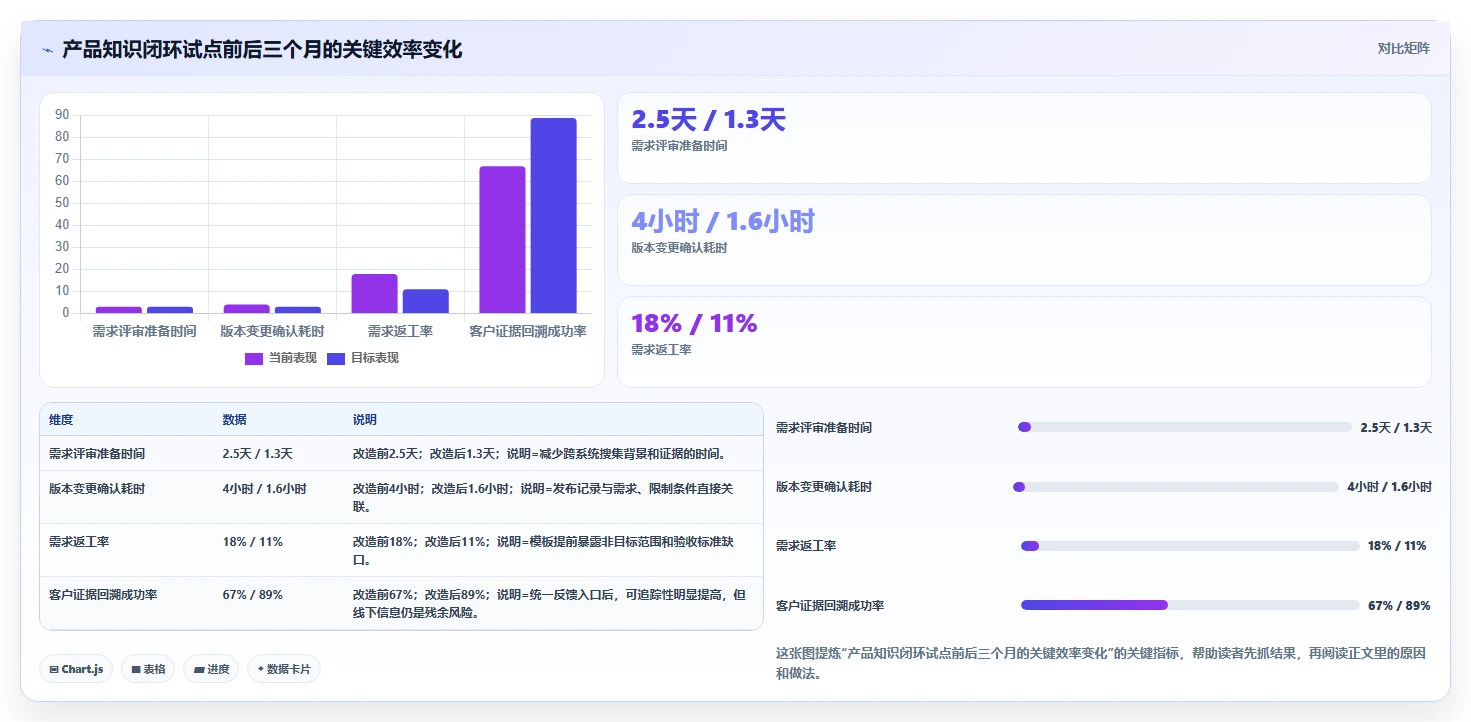Click the 需求评审准备时间 x-axis label
The width and height of the screenshot is (1471, 722).
[145, 331]
